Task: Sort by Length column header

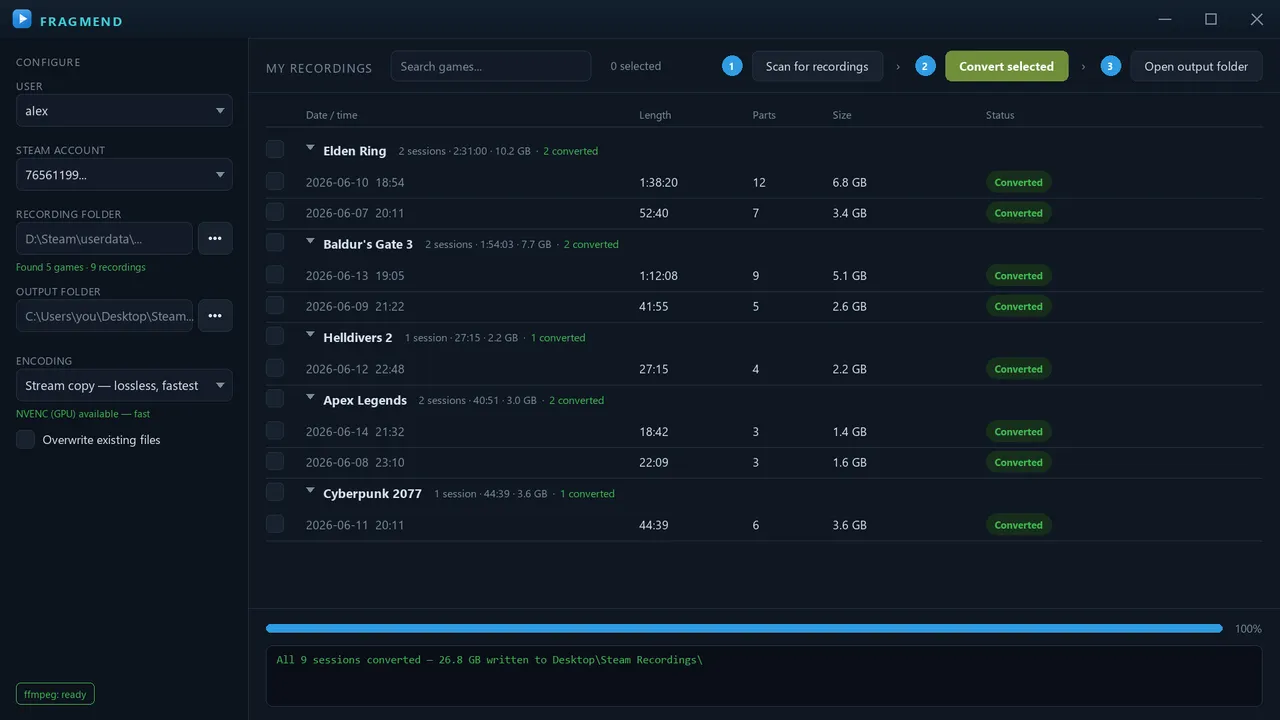Action: tap(655, 115)
